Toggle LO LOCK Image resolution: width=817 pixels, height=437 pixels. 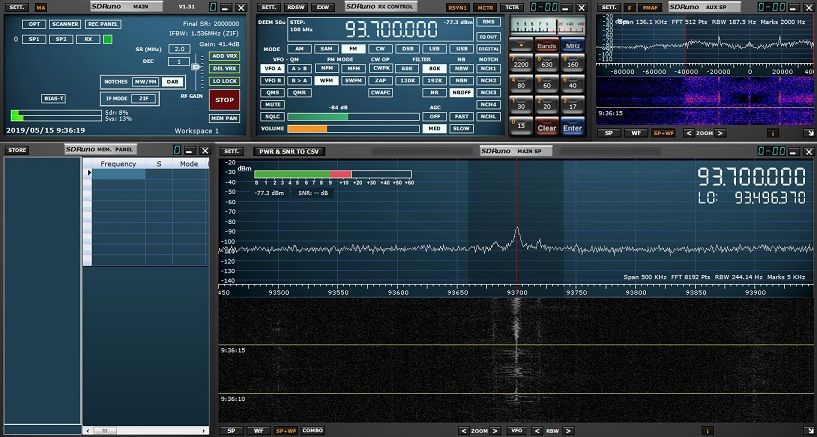pyautogui.click(x=225, y=81)
